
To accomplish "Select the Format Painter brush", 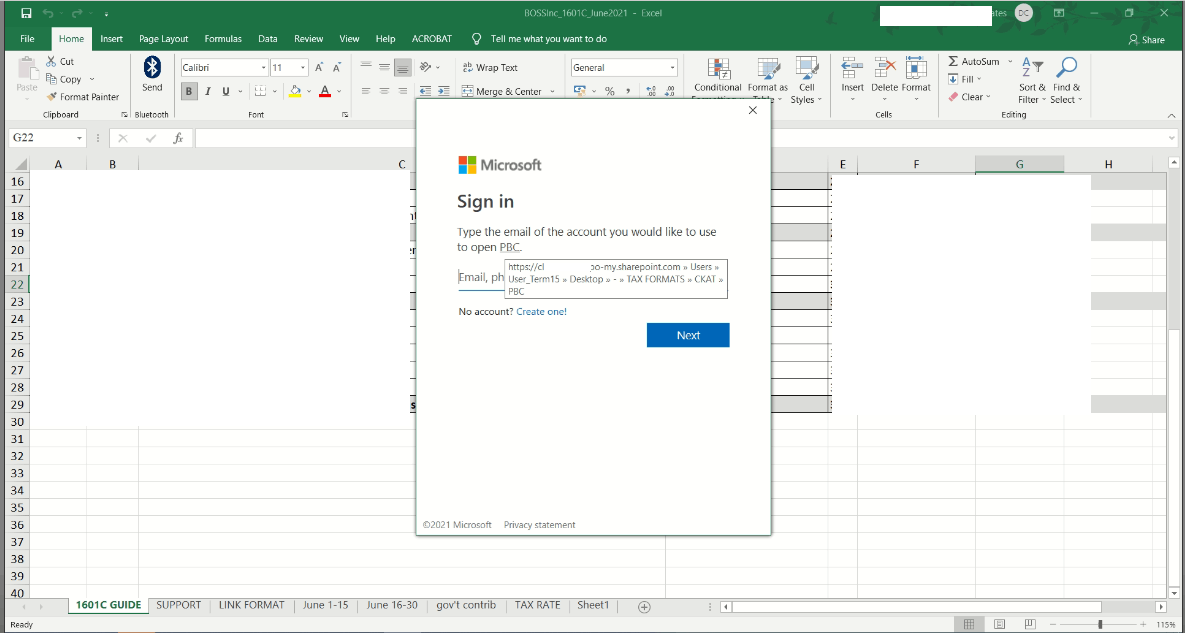I will click(x=51, y=97).
